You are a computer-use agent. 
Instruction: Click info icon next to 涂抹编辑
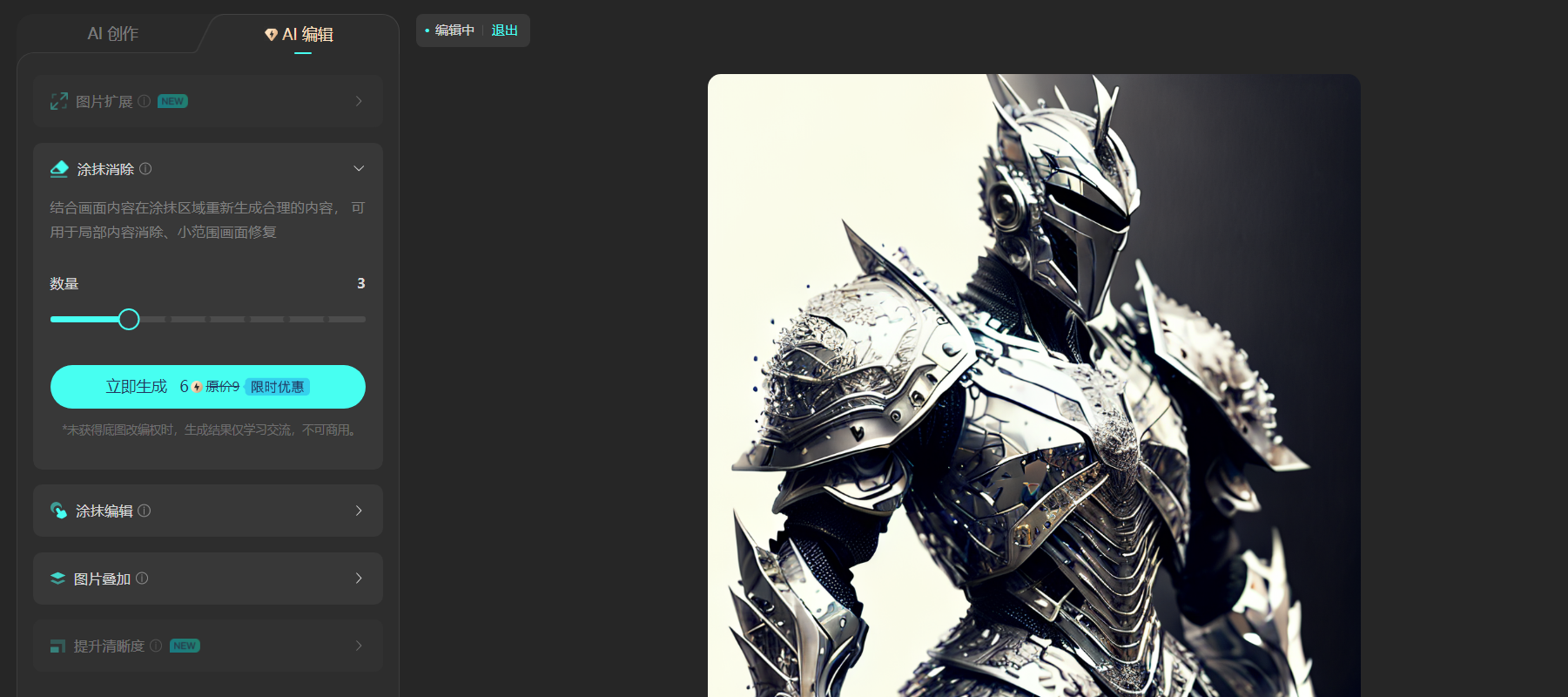(145, 511)
